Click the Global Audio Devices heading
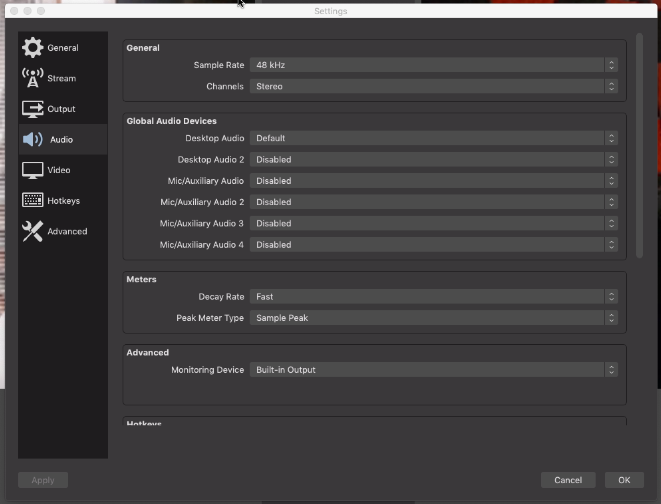Viewport: 661px width, 504px height. coord(172,121)
